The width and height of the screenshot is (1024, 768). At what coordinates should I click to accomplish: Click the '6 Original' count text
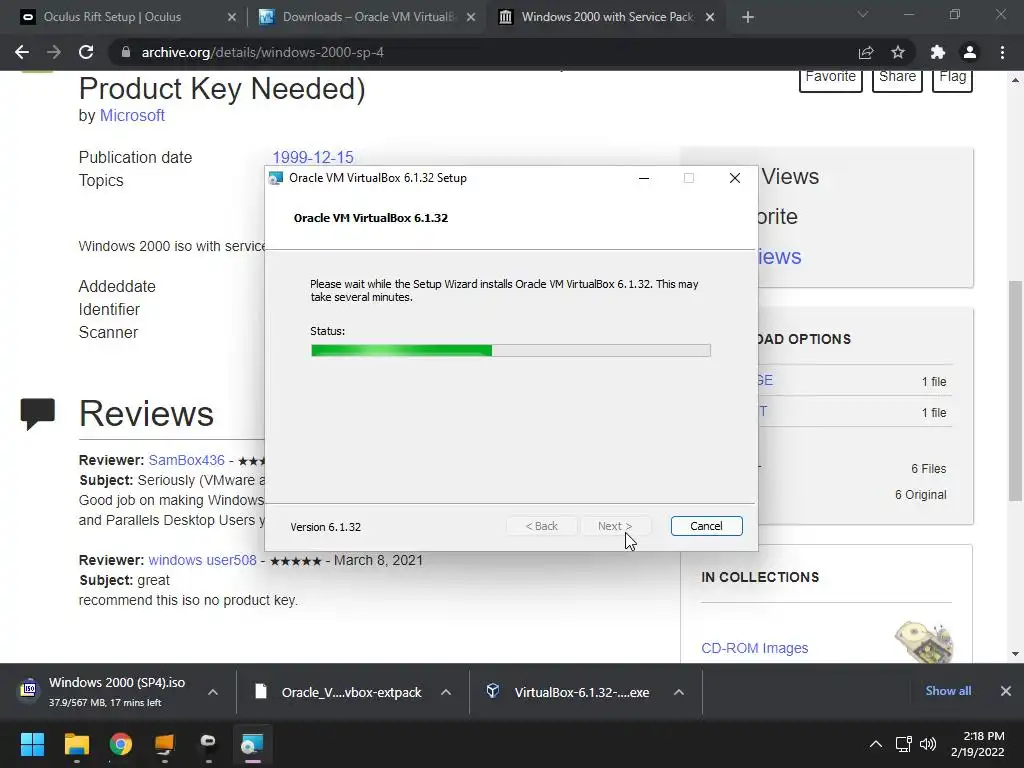coord(920,495)
